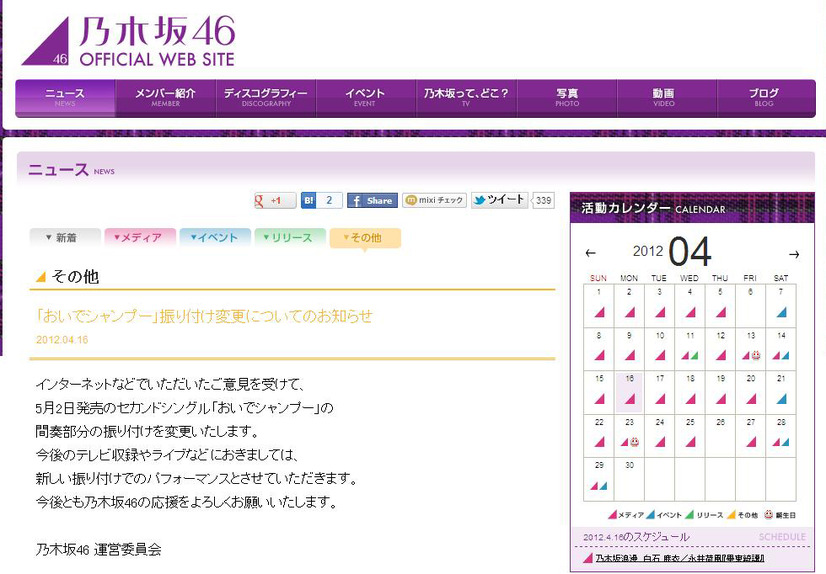Click media marker on April 24

tap(661, 442)
